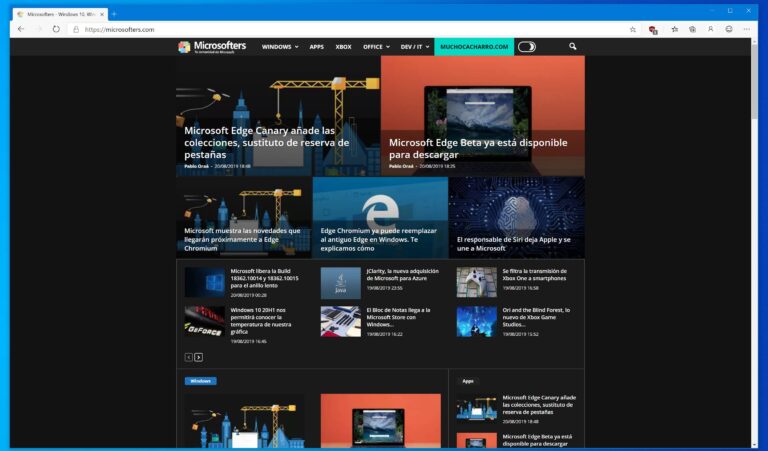Select the Microsofters browser tab
Viewport: 768px width, 451px height.
pos(59,14)
